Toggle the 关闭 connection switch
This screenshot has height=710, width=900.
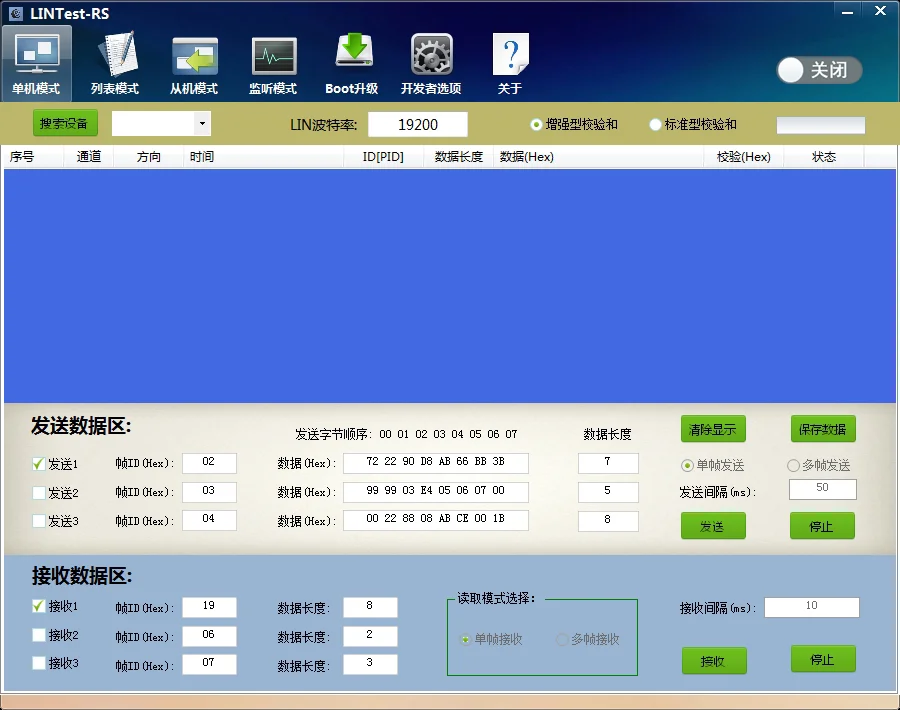click(819, 70)
